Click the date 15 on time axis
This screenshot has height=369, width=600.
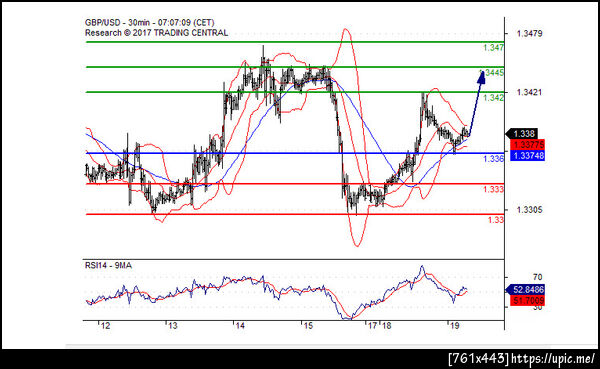(x=308, y=326)
